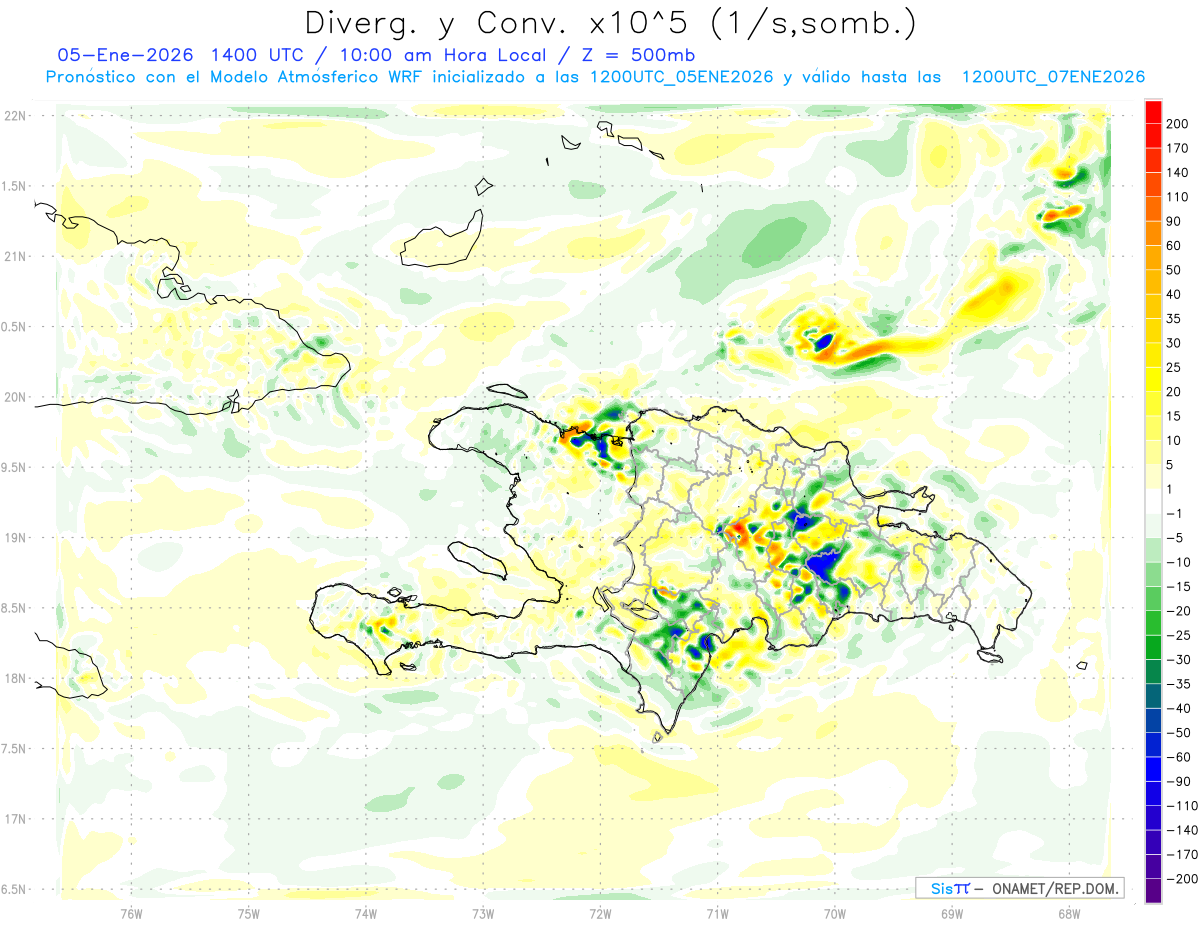Viewport: 1200px width, 927px height.
Task: Select colorbar value '-30'
Action: (1177, 659)
